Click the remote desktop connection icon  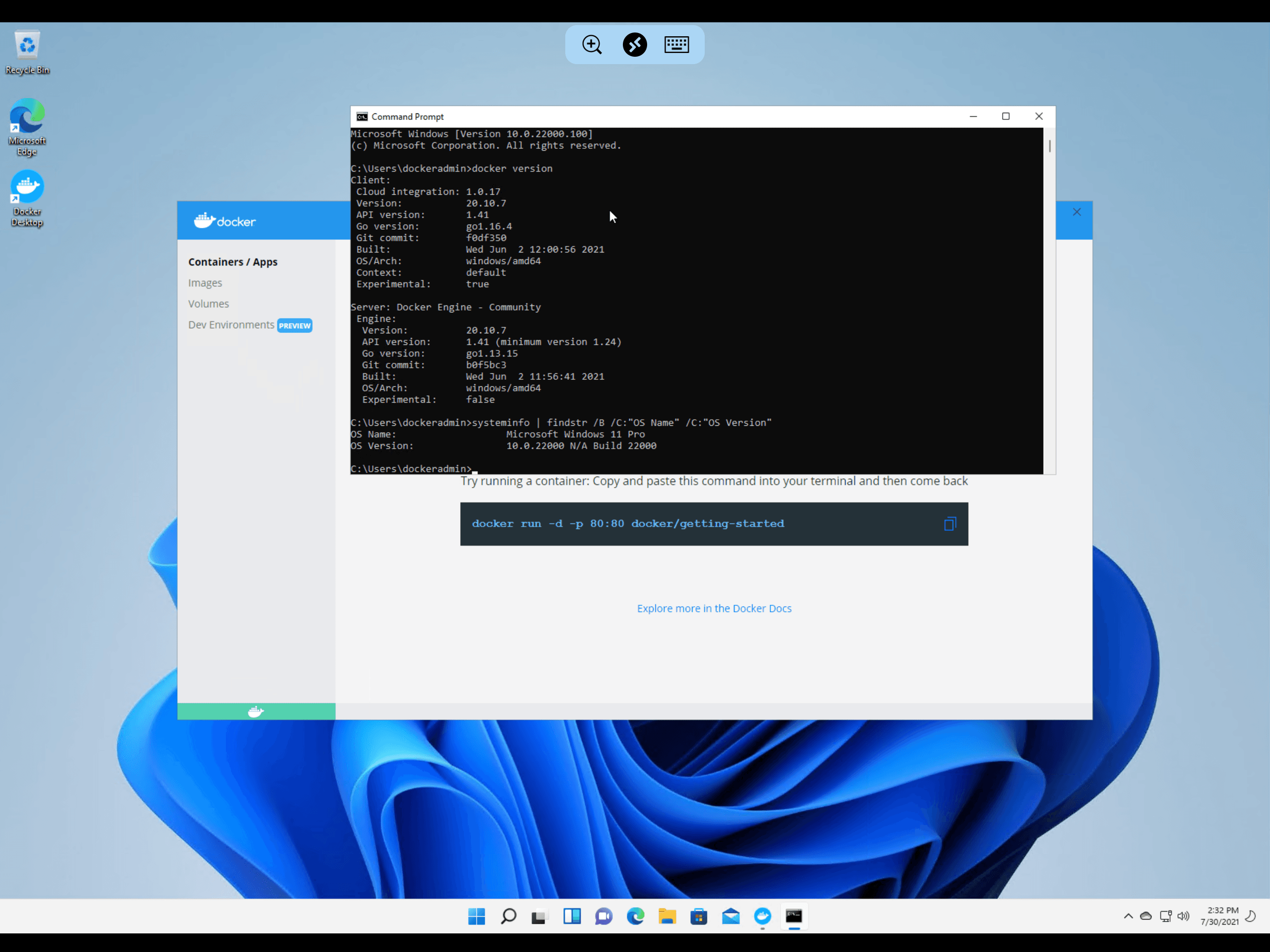(635, 45)
